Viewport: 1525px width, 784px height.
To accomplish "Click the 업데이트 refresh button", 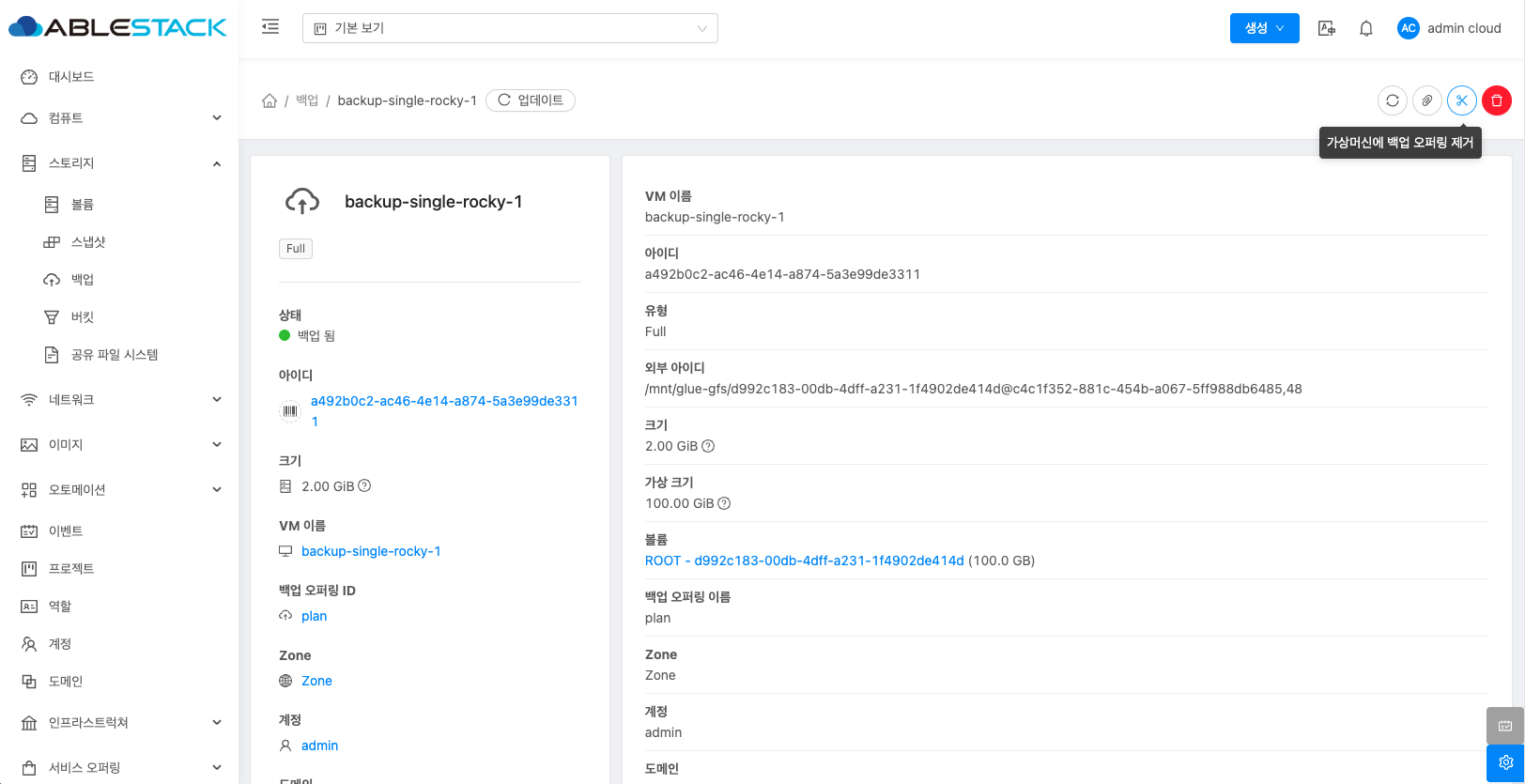I will (x=531, y=100).
